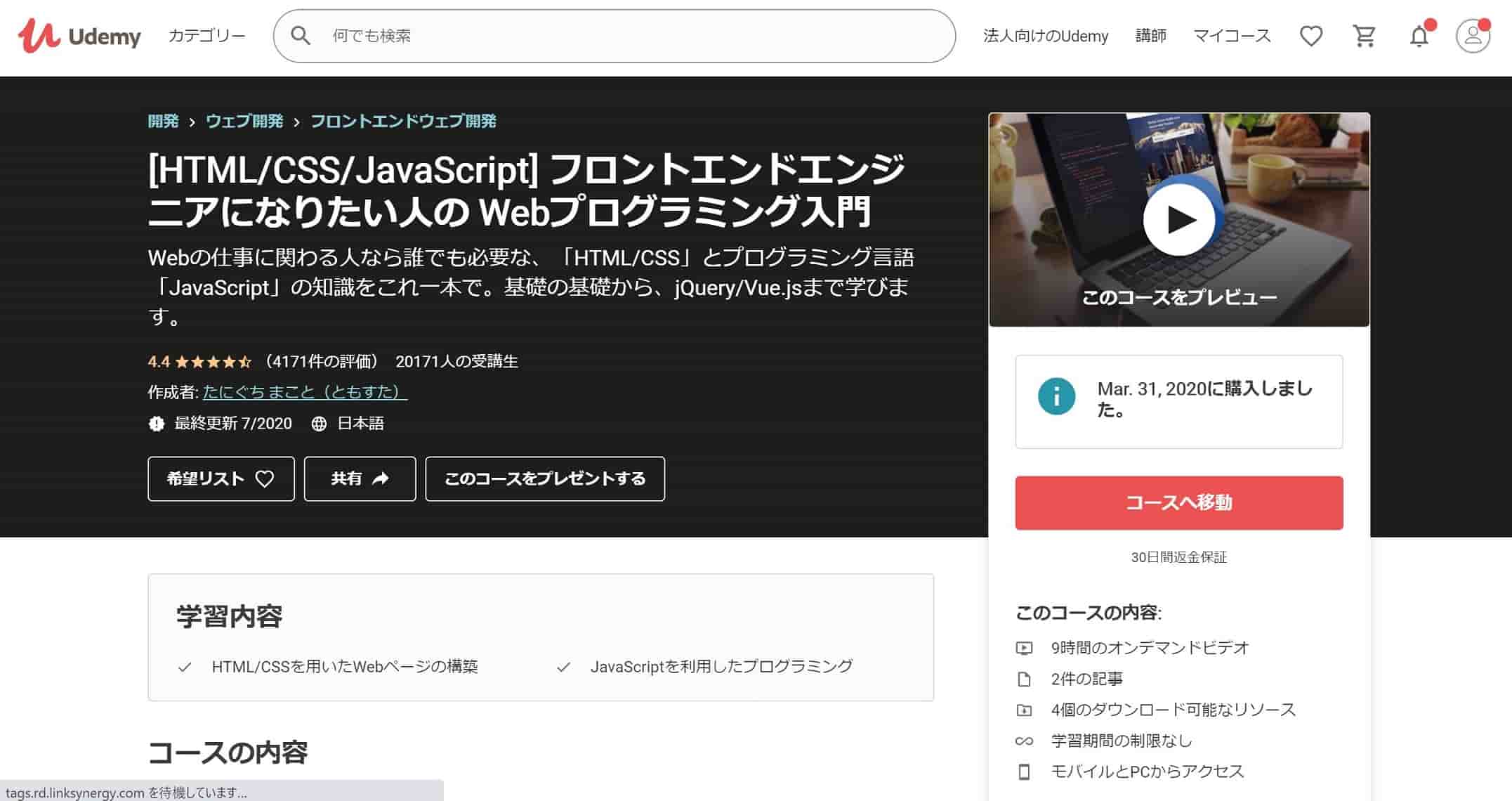1512x801 pixels.
Task: Click 2件の記事 text
Action: tap(1087, 679)
